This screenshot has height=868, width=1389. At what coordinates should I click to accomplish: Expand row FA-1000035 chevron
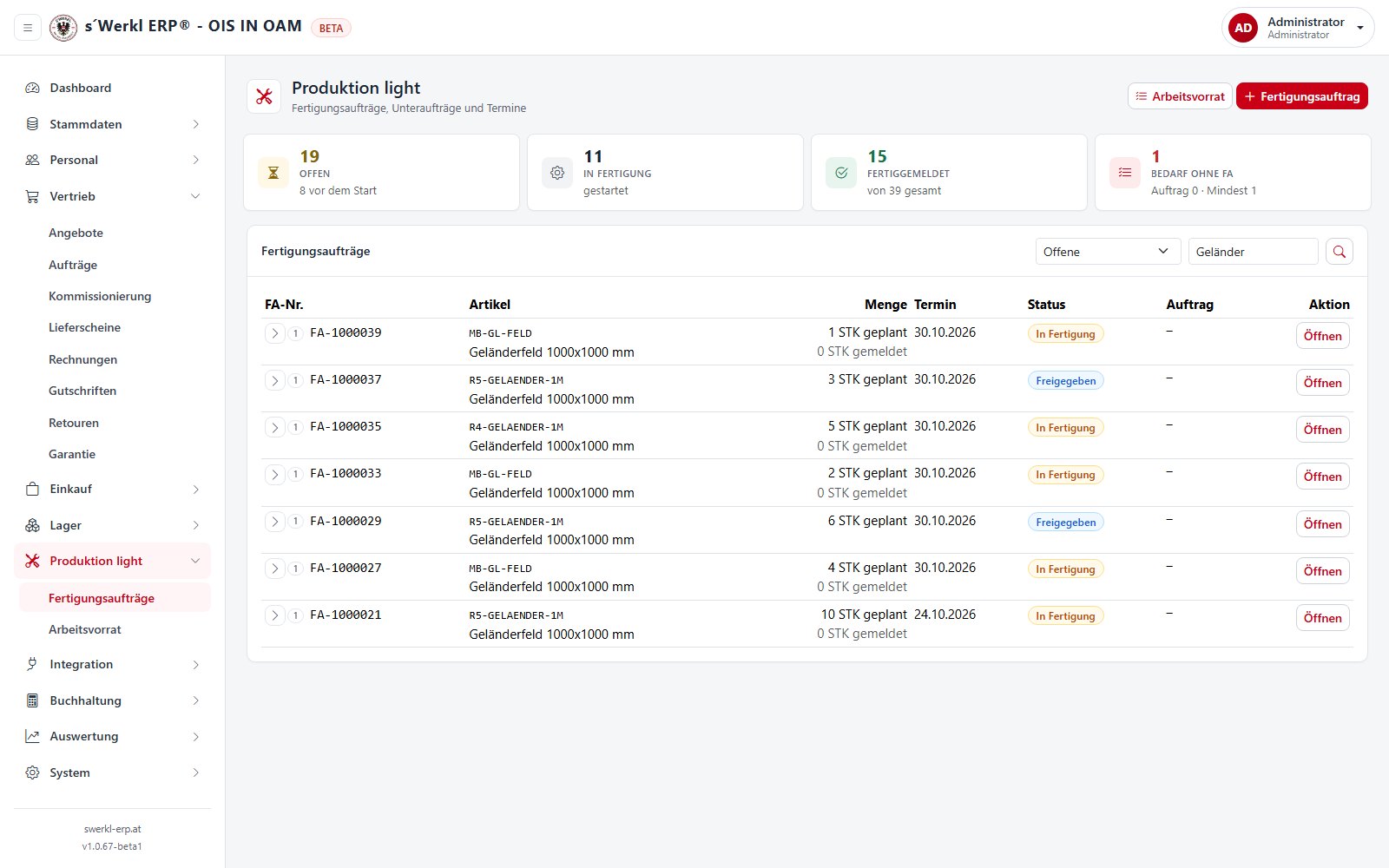click(275, 427)
